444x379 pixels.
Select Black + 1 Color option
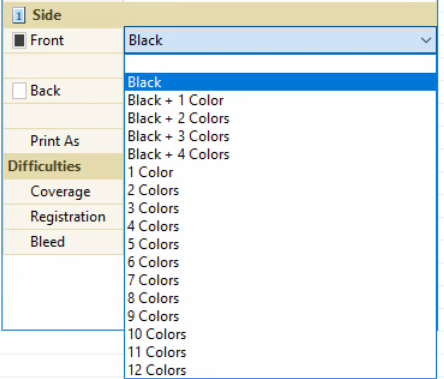280,100
